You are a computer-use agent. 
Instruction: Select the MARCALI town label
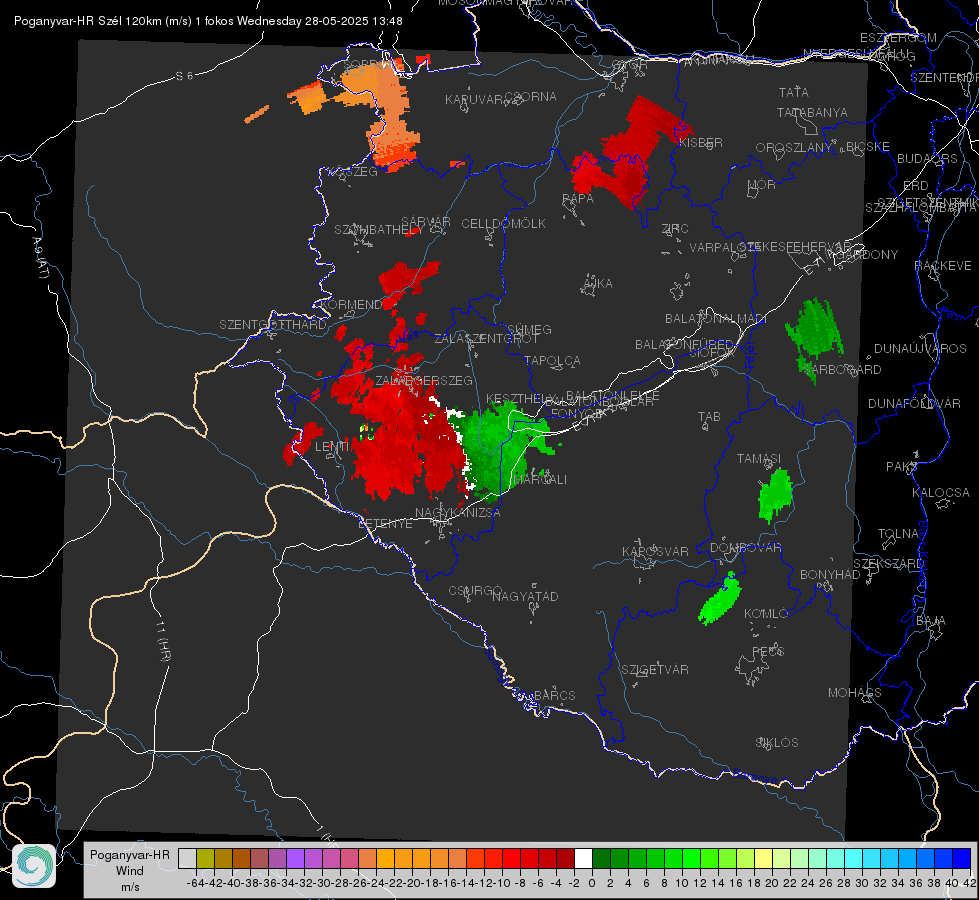pos(540,479)
